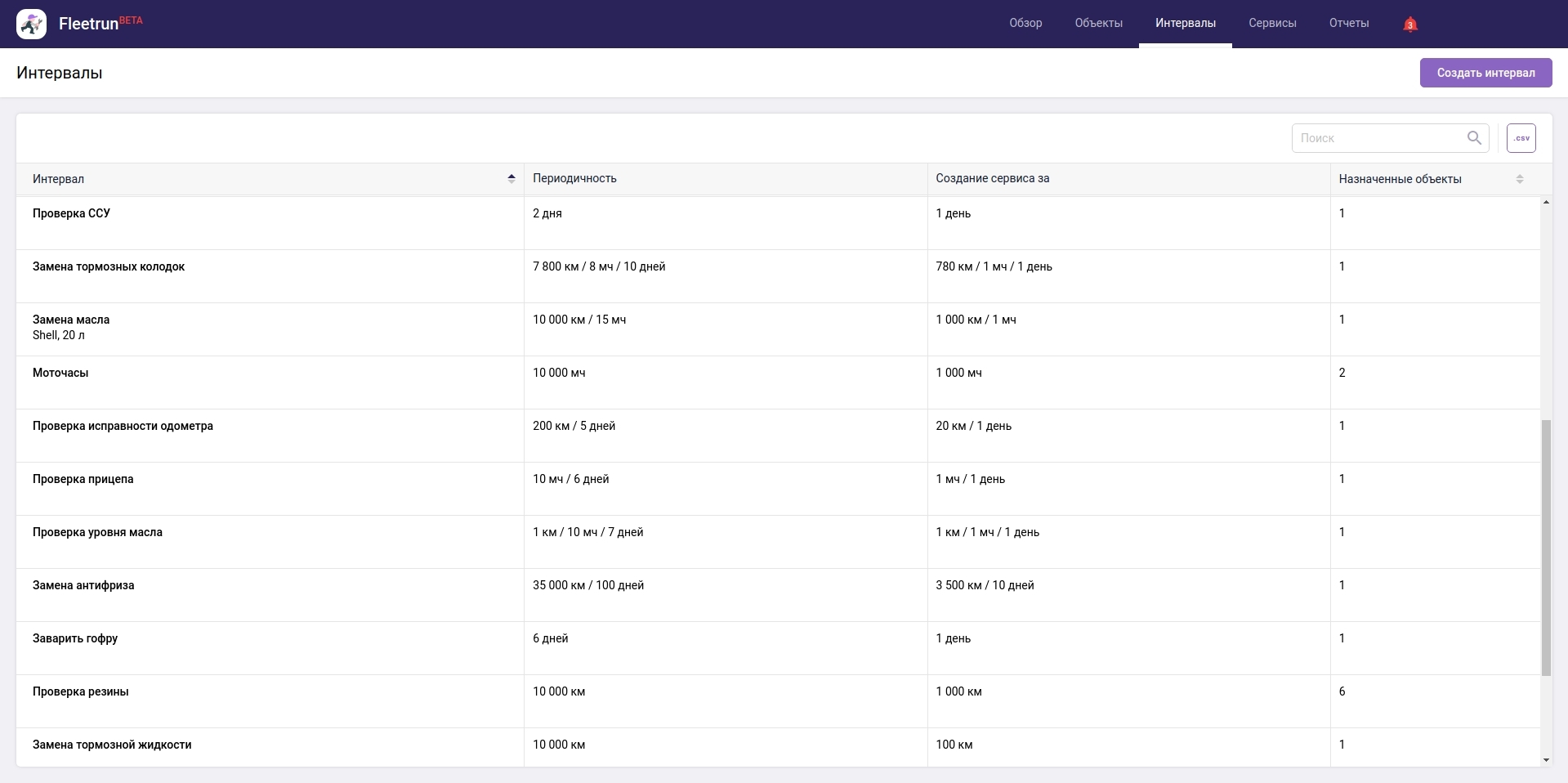
Task: Open the Обзор tab
Action: pos(1025,24)
